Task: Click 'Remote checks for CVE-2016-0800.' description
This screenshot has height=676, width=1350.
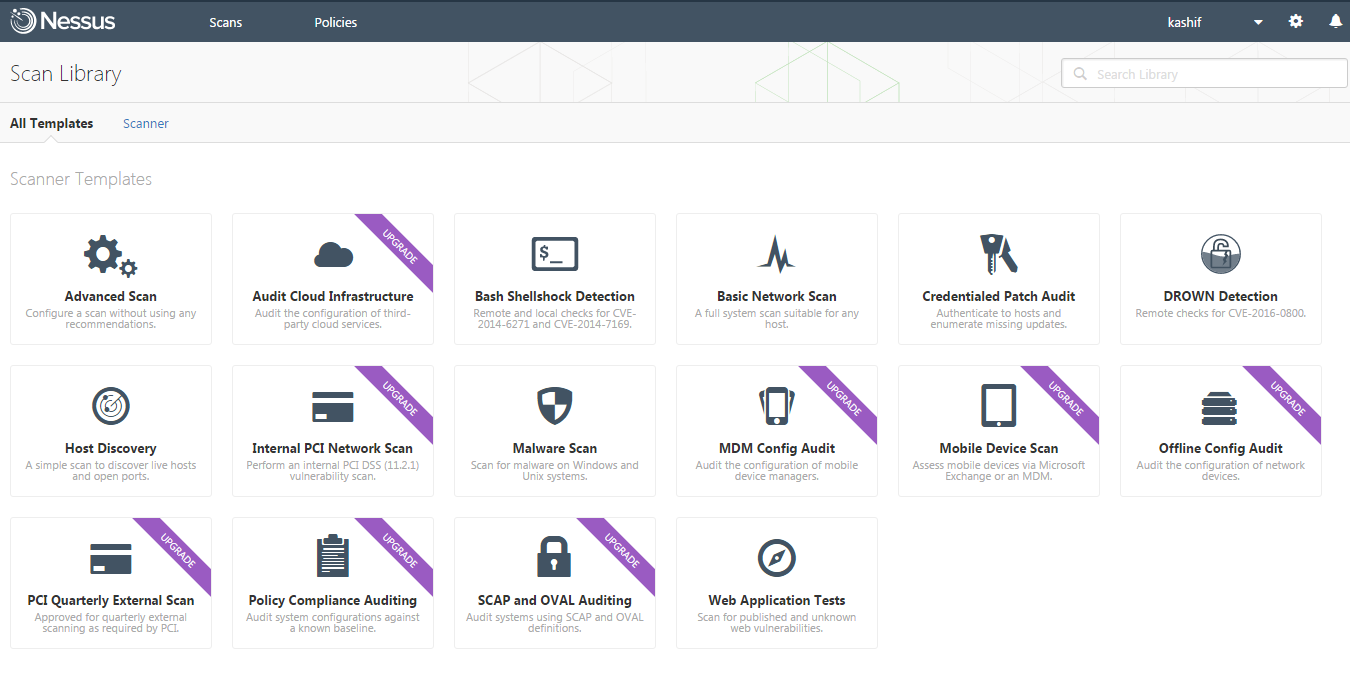Action: click(x=1221, y=313)
